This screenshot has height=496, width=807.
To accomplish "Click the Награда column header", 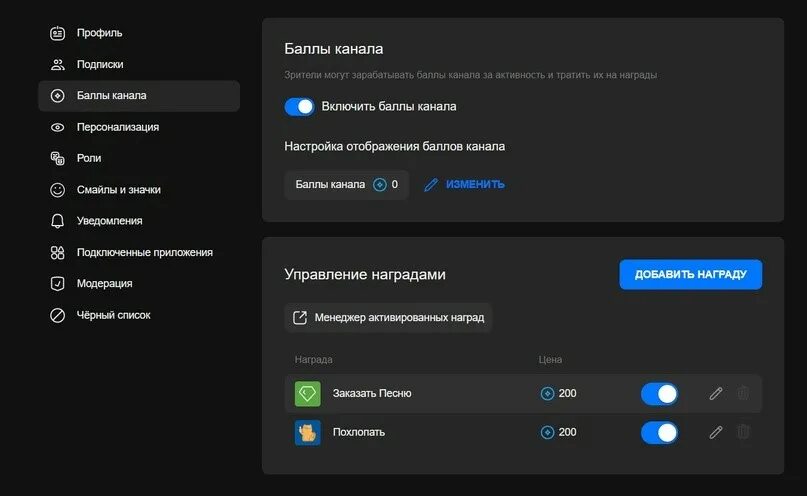I will (313, 360).
